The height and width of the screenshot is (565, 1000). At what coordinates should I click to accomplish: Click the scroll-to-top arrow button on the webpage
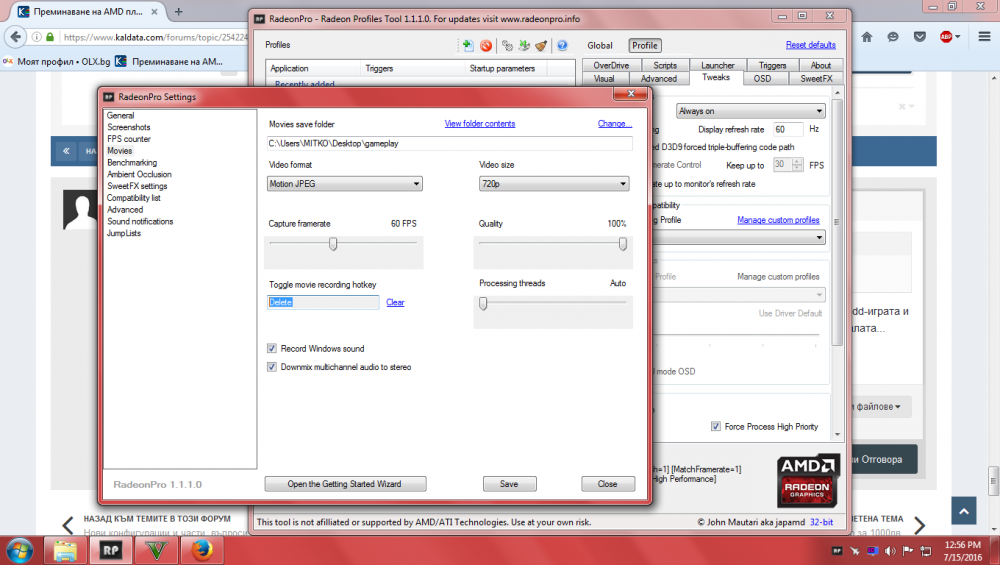coord(964,511)
